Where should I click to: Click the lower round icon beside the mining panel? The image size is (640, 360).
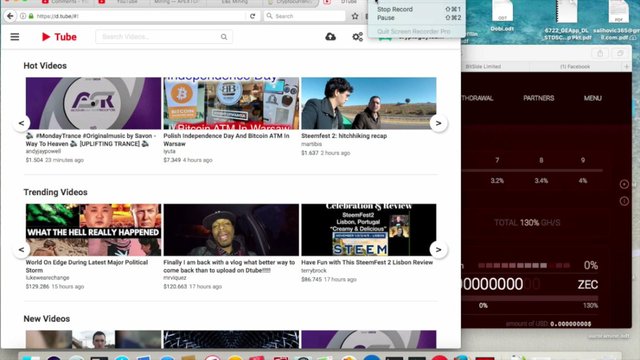(x=624, y=201)
